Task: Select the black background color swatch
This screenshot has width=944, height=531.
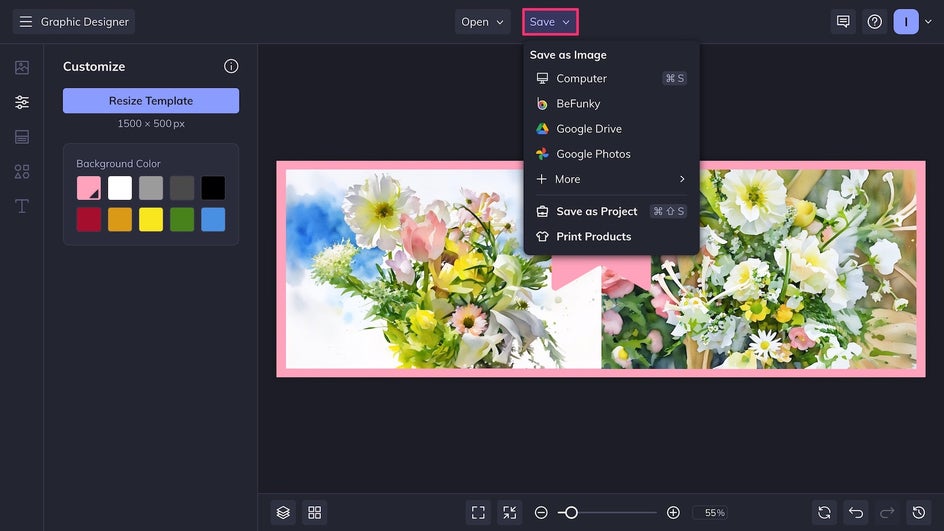Action: (x=213, y=188)
